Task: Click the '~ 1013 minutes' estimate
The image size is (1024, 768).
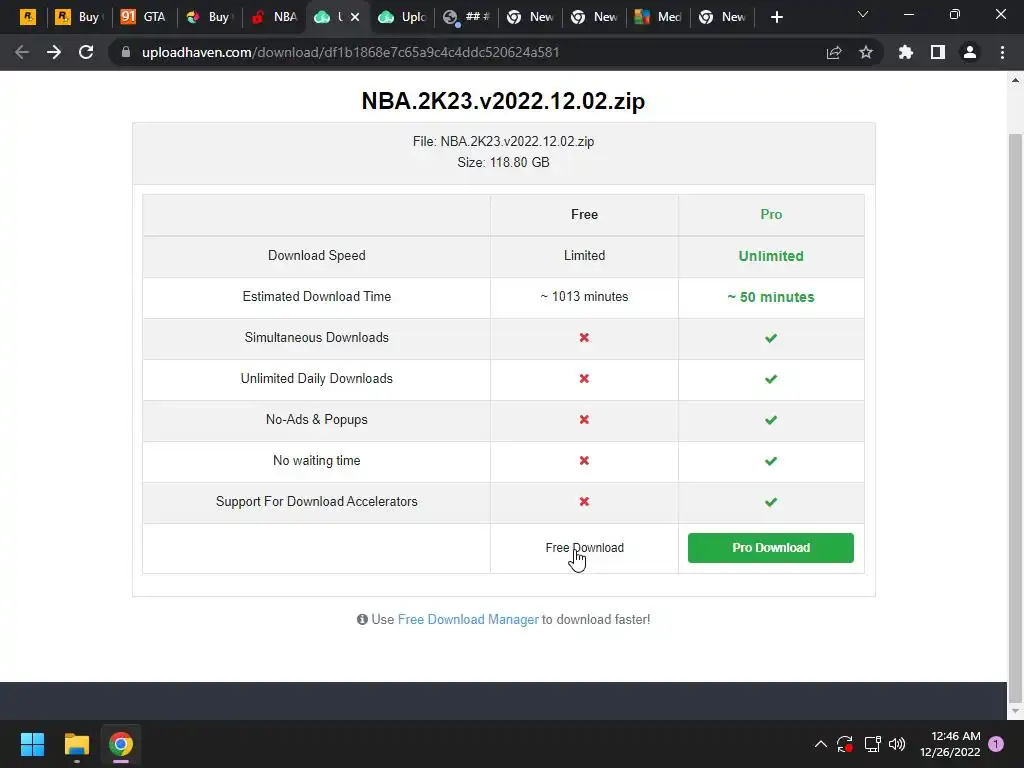Action: click(x=584, y=296)
